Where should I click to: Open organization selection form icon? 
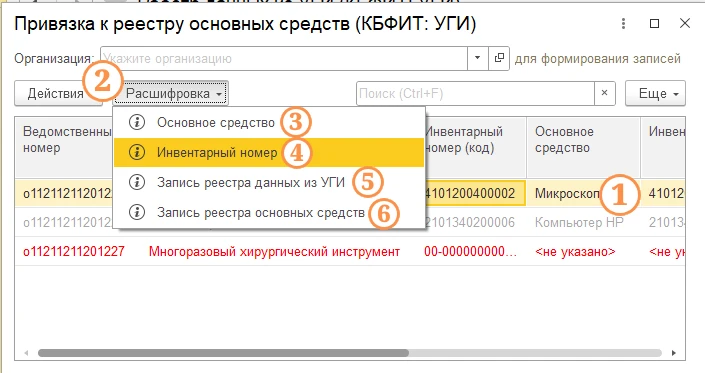(x=499, y=58)
